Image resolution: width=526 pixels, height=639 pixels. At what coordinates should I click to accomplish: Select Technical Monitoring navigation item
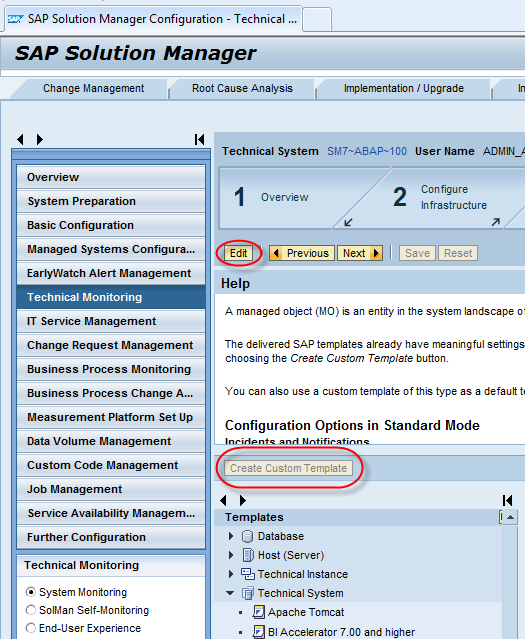click(111, 297)
